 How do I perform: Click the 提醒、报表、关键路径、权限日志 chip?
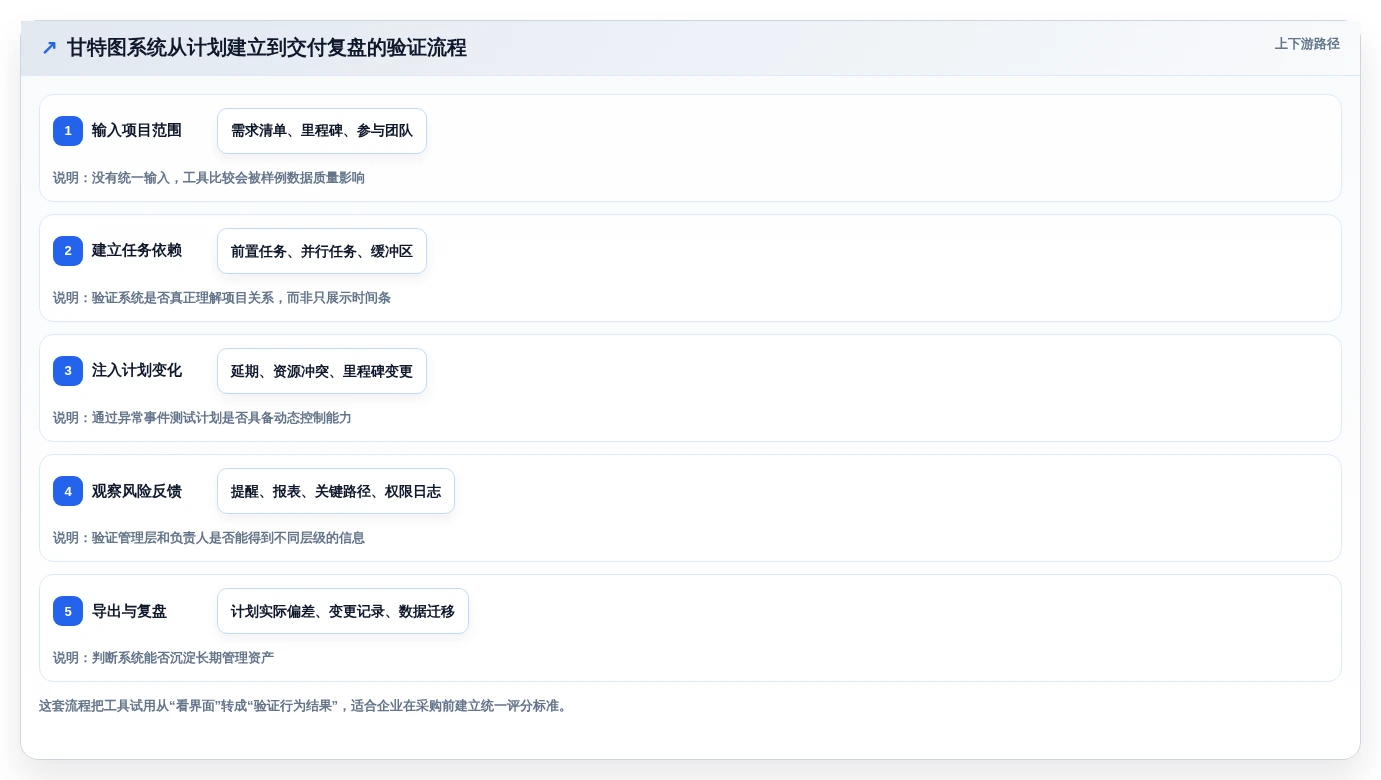pos(336,491)
